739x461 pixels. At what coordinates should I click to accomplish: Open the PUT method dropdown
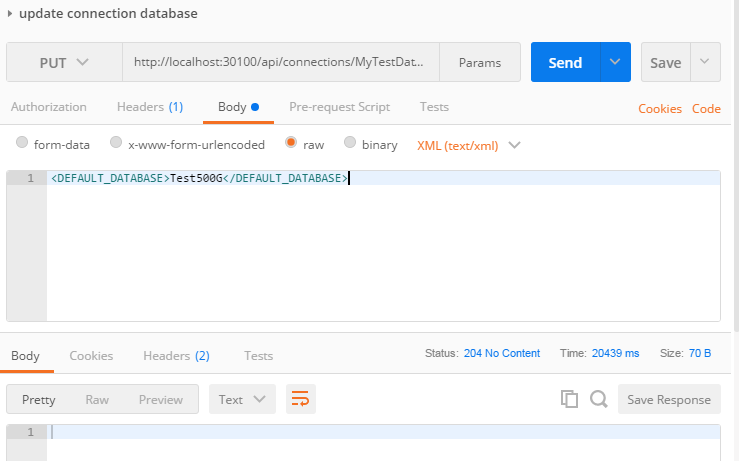tap(65, 62)
